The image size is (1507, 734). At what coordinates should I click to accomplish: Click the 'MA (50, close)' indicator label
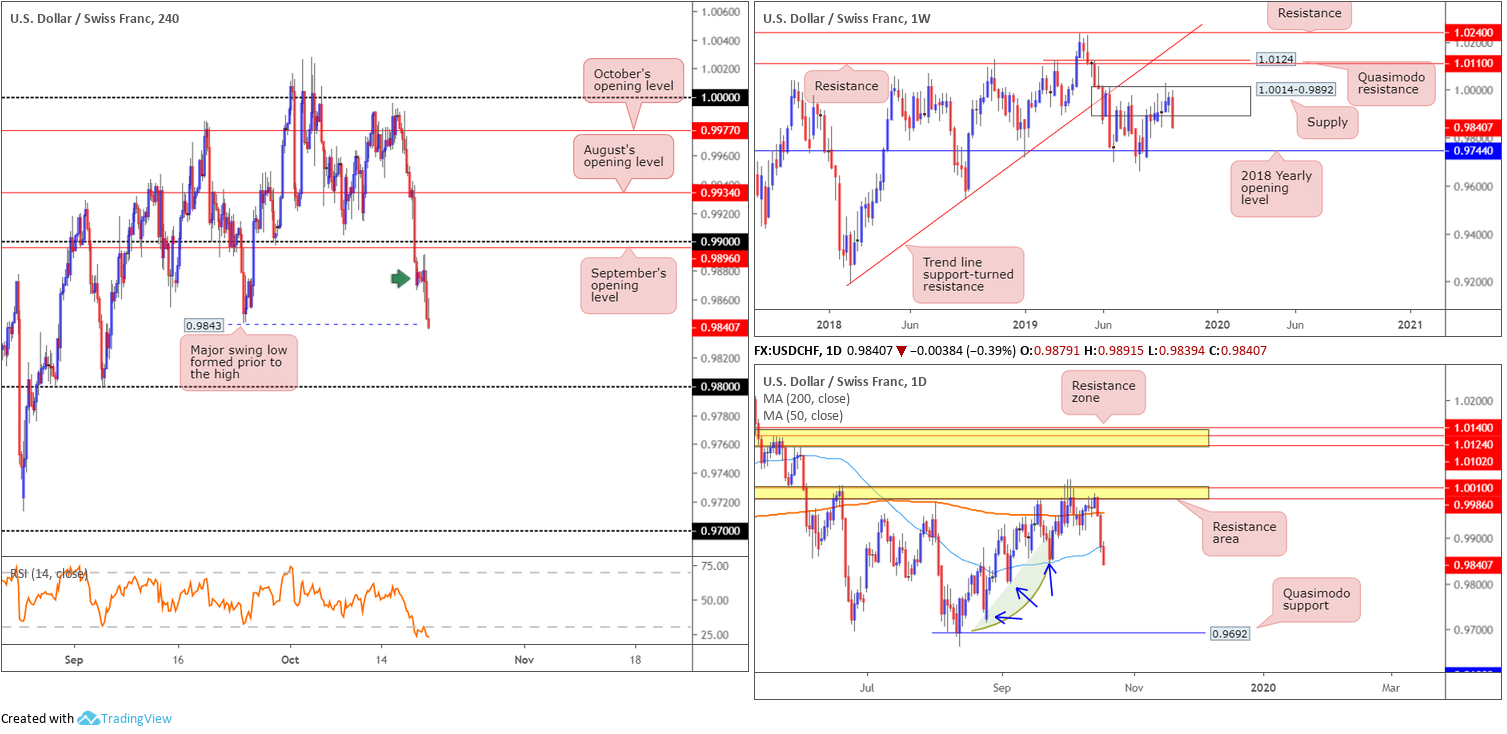[804, 415]
